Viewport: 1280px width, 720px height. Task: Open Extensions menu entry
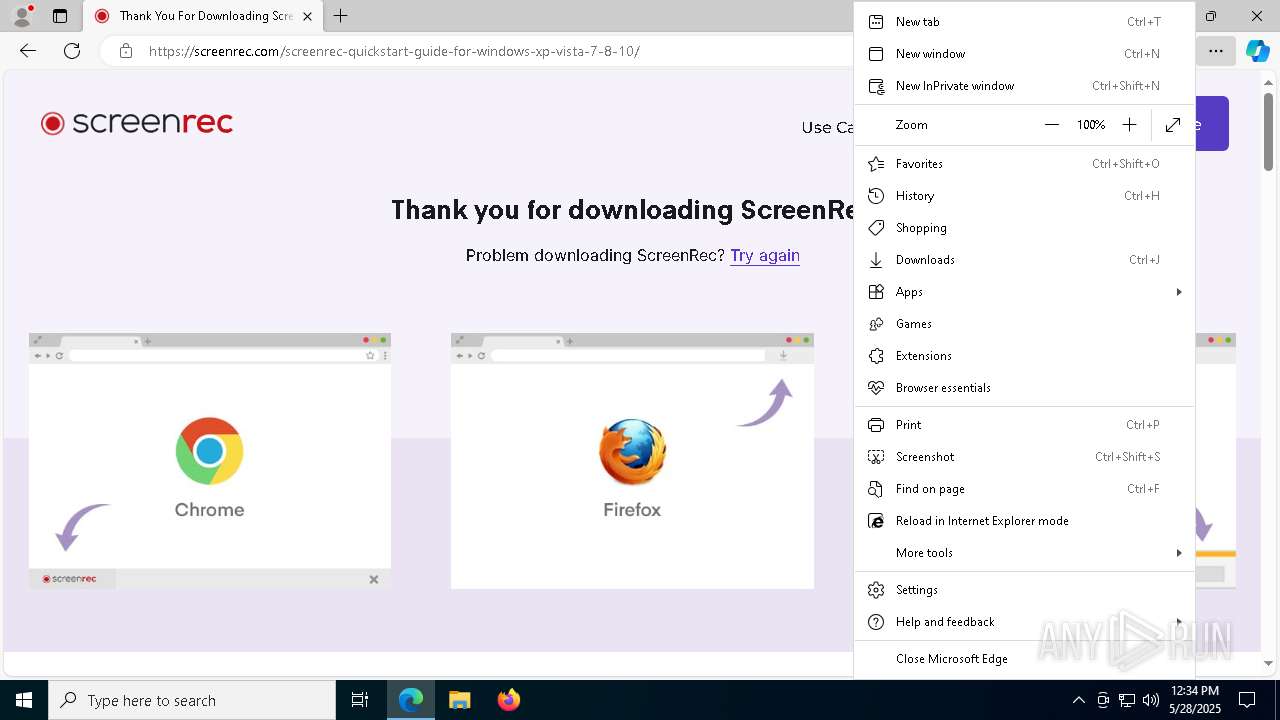1024,356
